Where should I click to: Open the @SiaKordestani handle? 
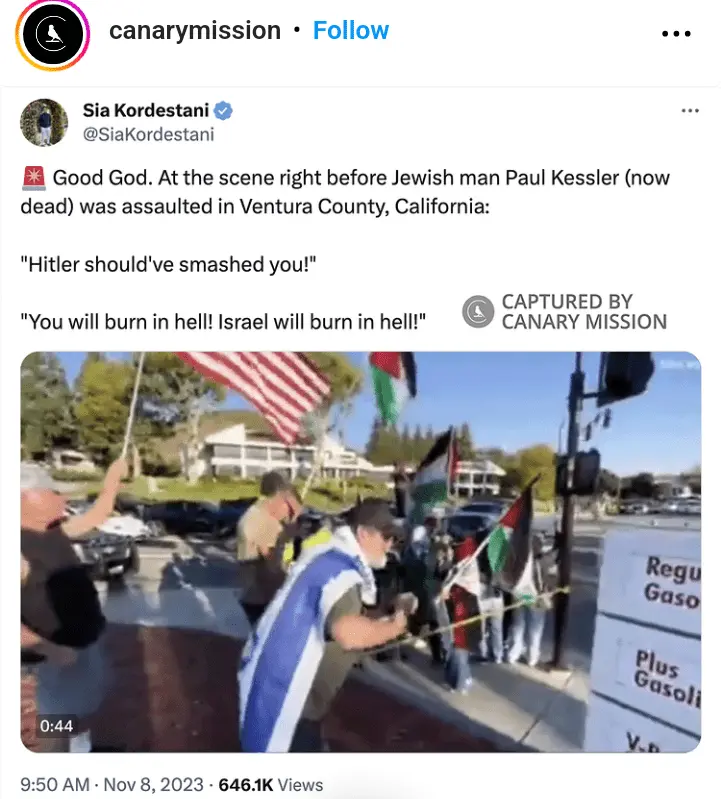(x=148, y=135)
